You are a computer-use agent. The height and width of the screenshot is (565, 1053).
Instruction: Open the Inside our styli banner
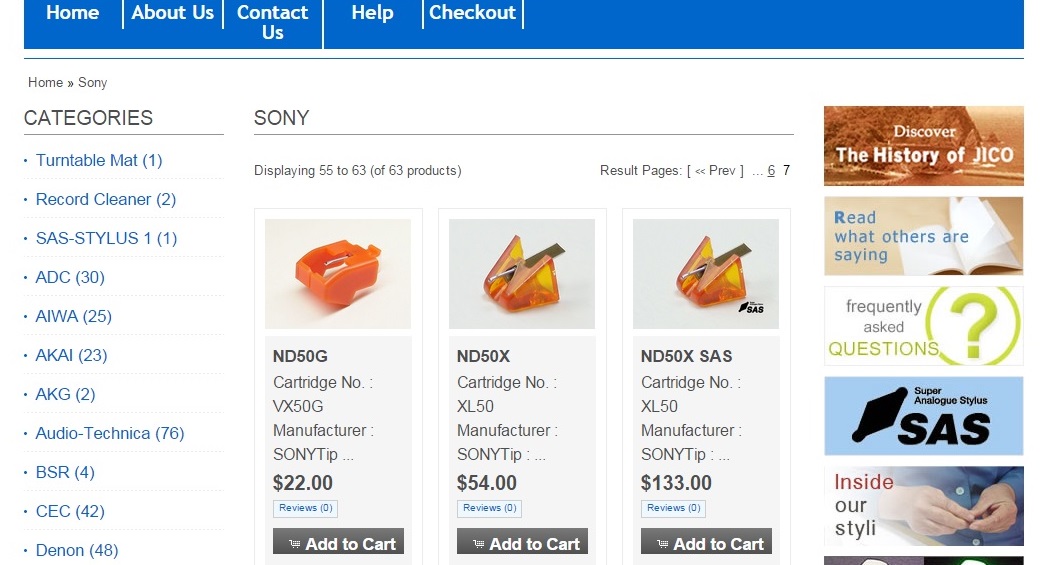923,506
